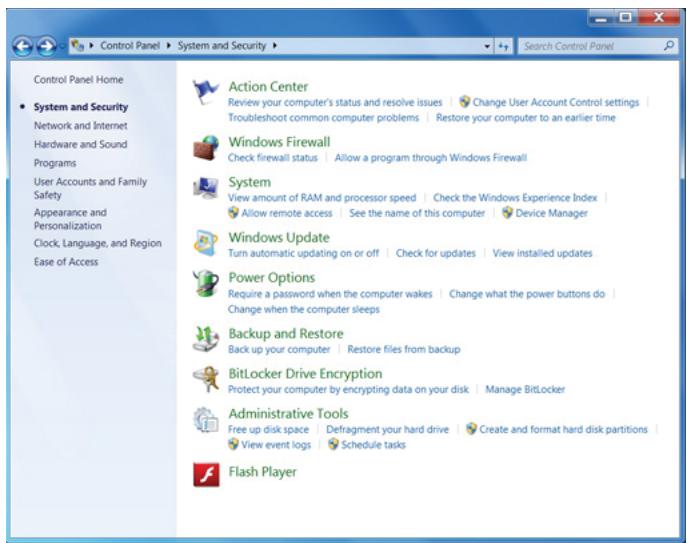Click the Control Panel icon in address bar

pos(78,45)
